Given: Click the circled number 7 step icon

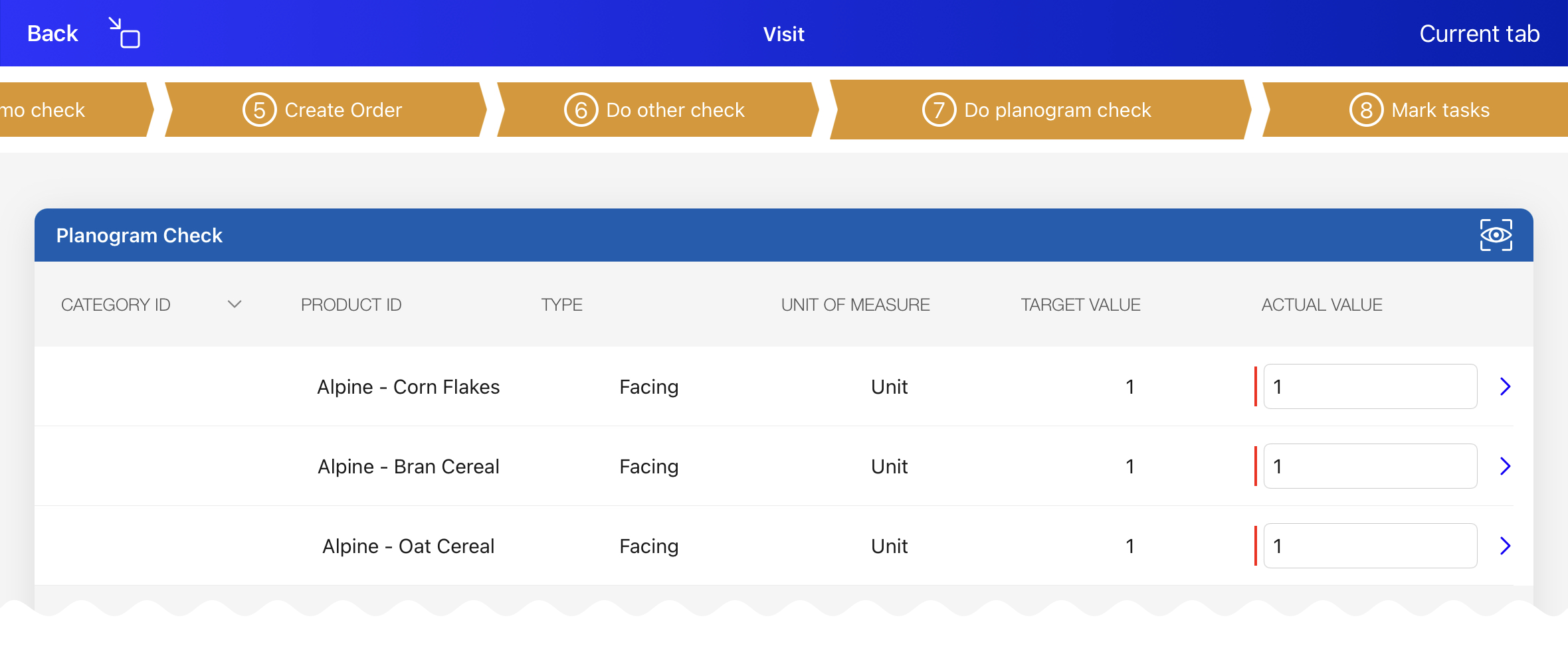Looking at the screenshot, I should point(937,110).
